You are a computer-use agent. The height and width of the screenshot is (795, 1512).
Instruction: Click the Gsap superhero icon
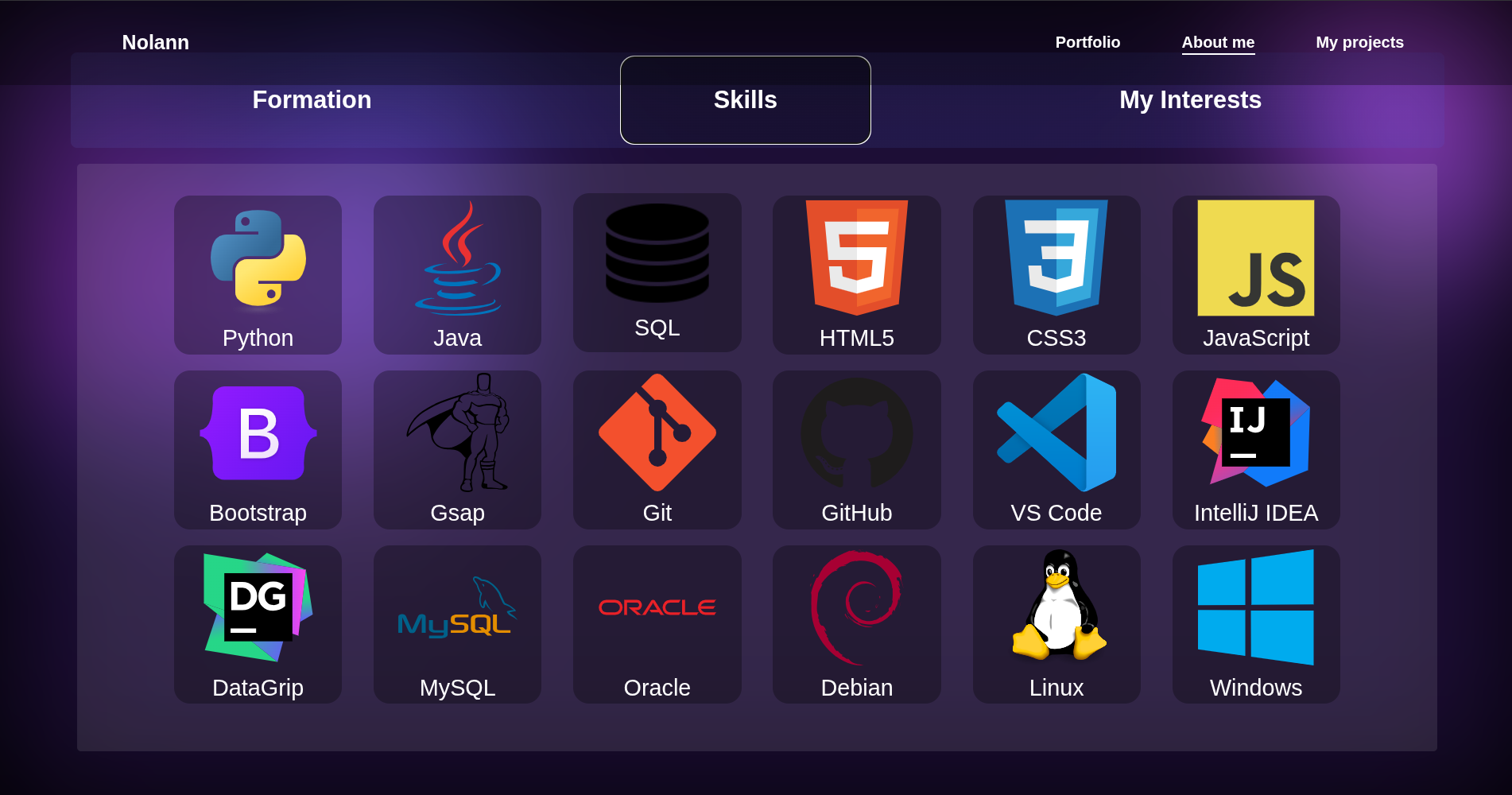point(458,432)
